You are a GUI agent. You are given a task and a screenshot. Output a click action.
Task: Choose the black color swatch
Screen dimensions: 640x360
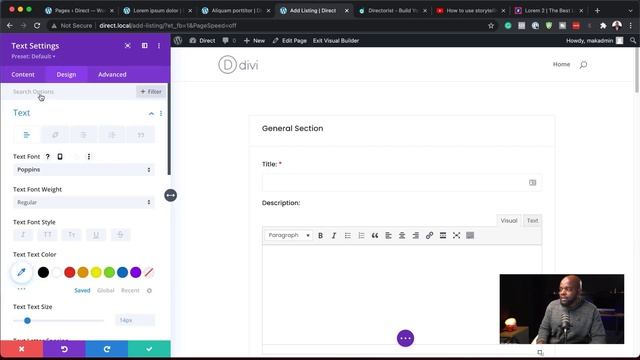pos(43,272)
